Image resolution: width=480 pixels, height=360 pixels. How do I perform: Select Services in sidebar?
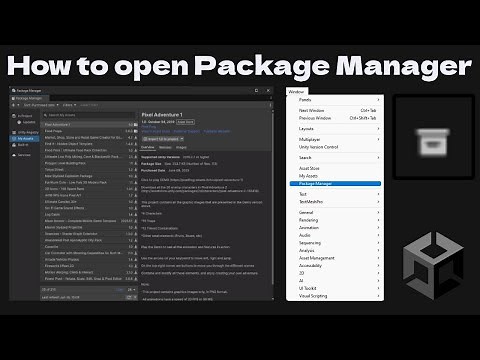pyautogui.click(x=24, y=155)
